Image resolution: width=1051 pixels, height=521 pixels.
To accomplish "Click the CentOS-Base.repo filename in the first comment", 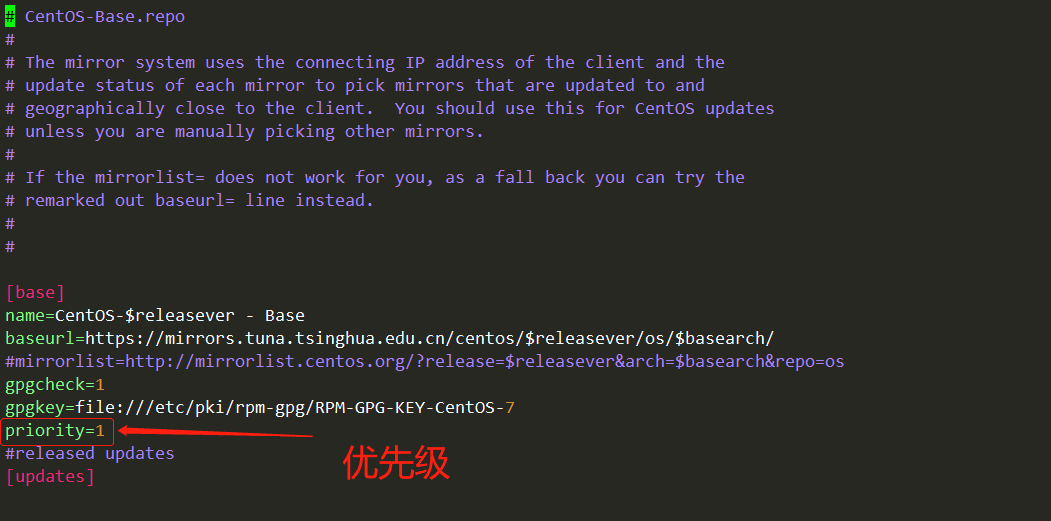I will coord(105,17).
